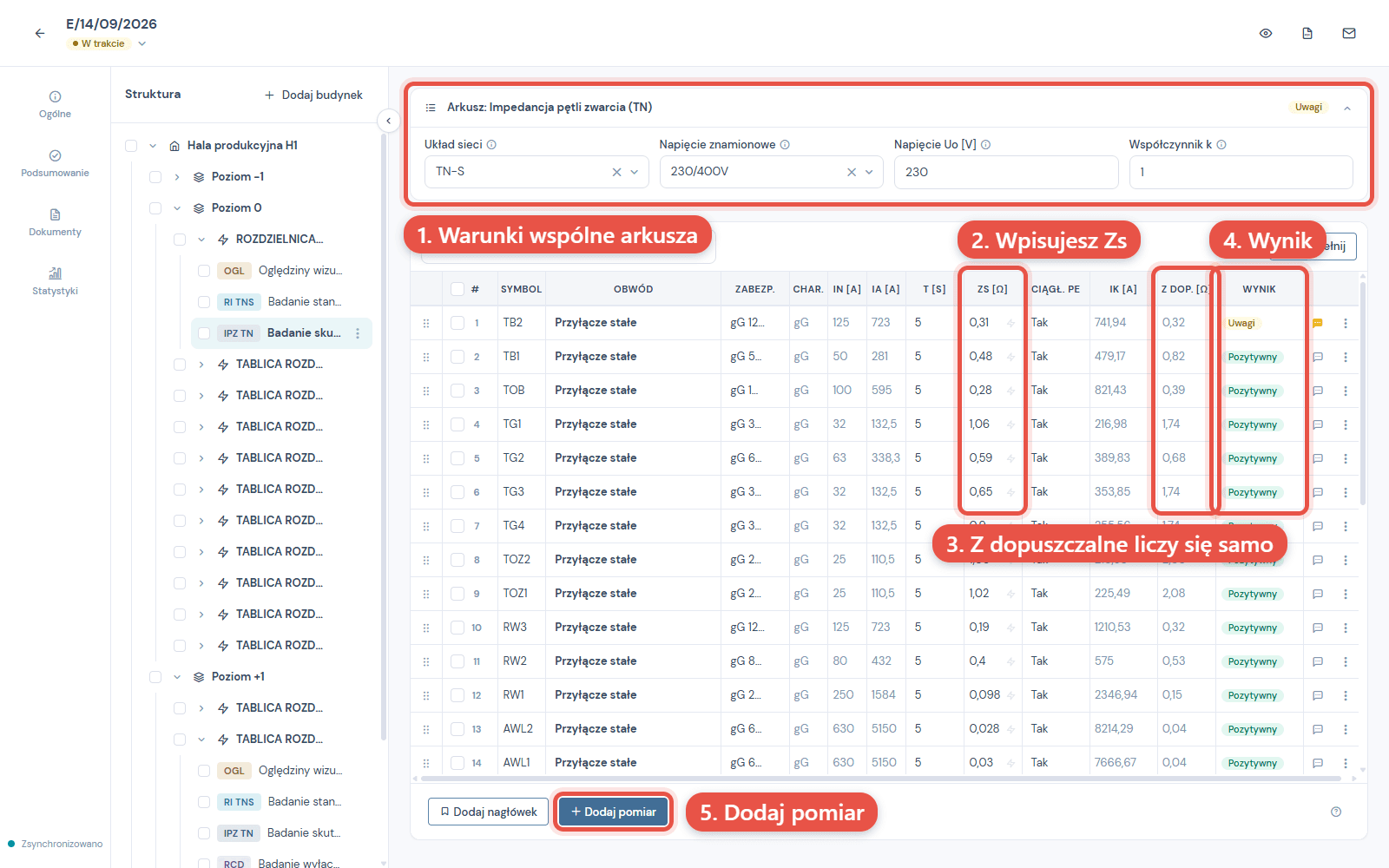This screenshot has width=1389, height=868.
Task: Select the checkbox for row TB2
Action: point(458,323)
